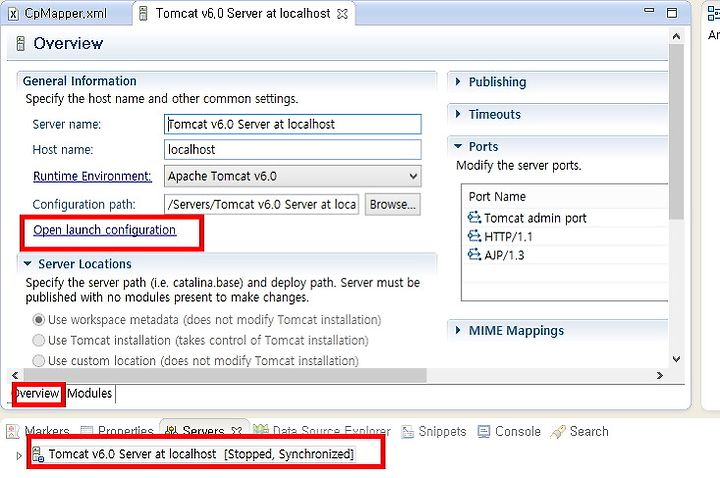Click the Properties view icon
The image size is (720, 478).
point(86,431)
